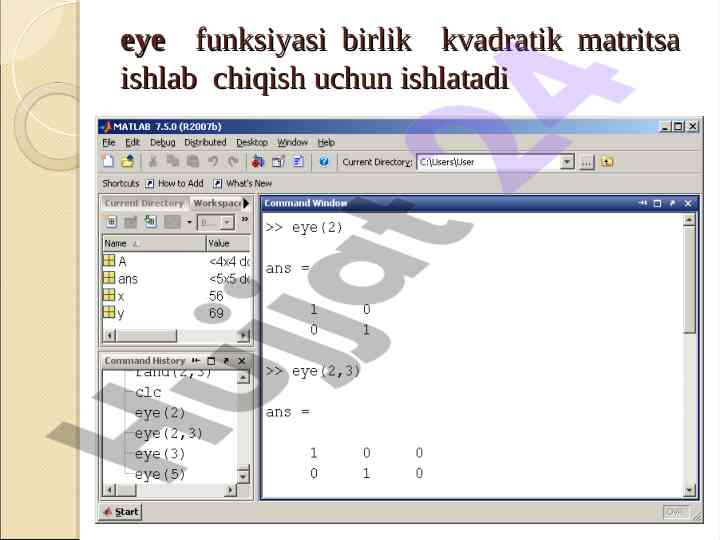Click Command Window scroll up arrow
Image resolution: width=720 pixels, height=540 pixels.
pyautogui.click(x=689, y=220)
